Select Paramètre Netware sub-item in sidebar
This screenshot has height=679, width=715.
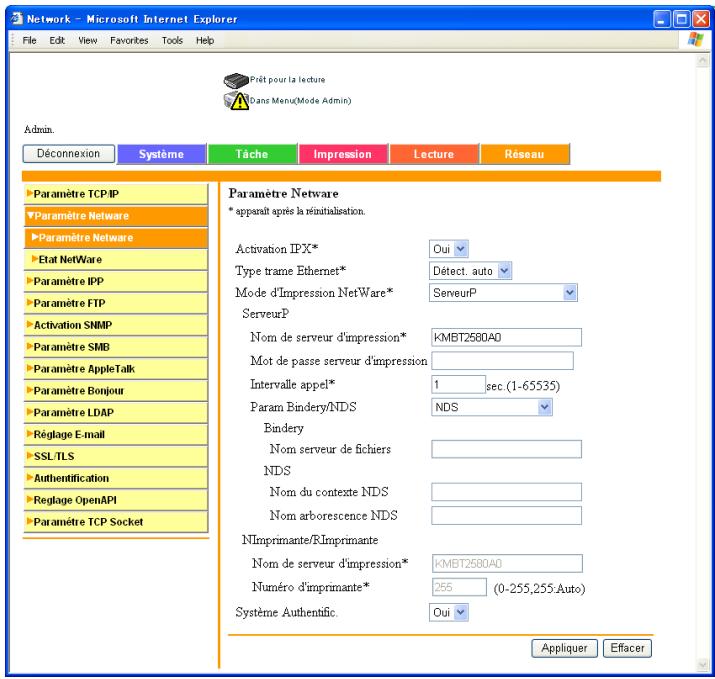click(116, 238)
